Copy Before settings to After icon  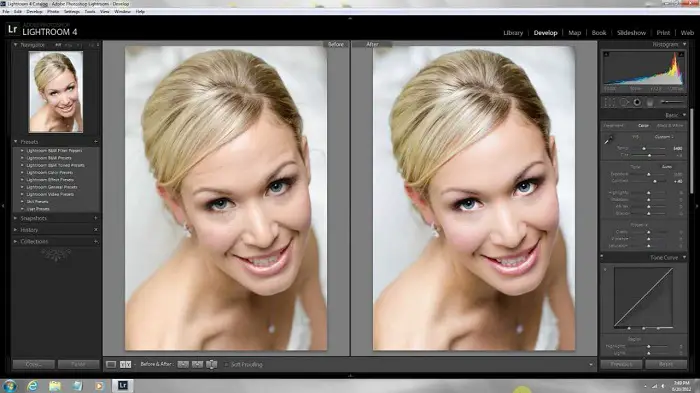pos(183,364)
